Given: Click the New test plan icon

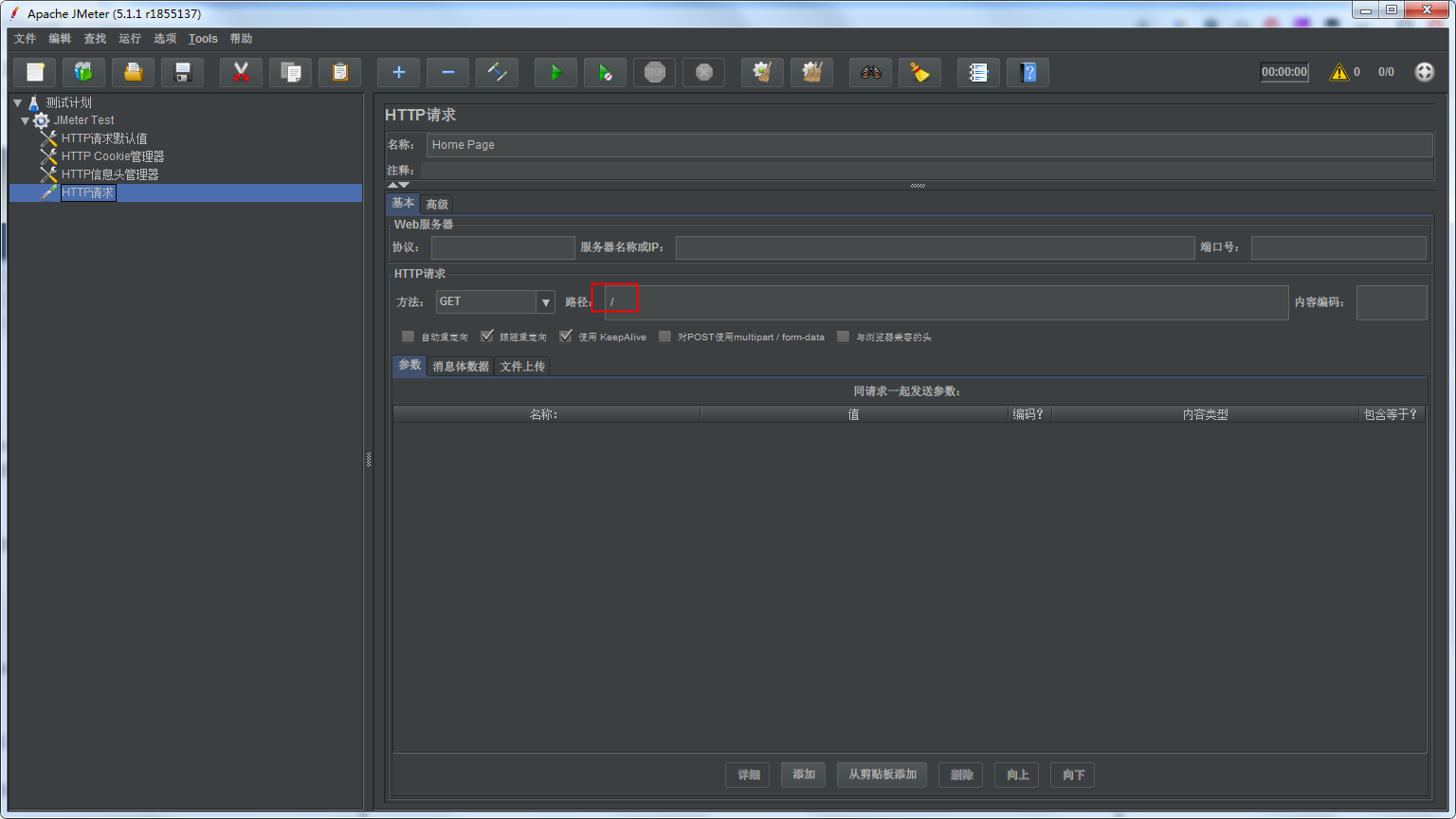Looking at the screenshot, I should tap(35, 72).
